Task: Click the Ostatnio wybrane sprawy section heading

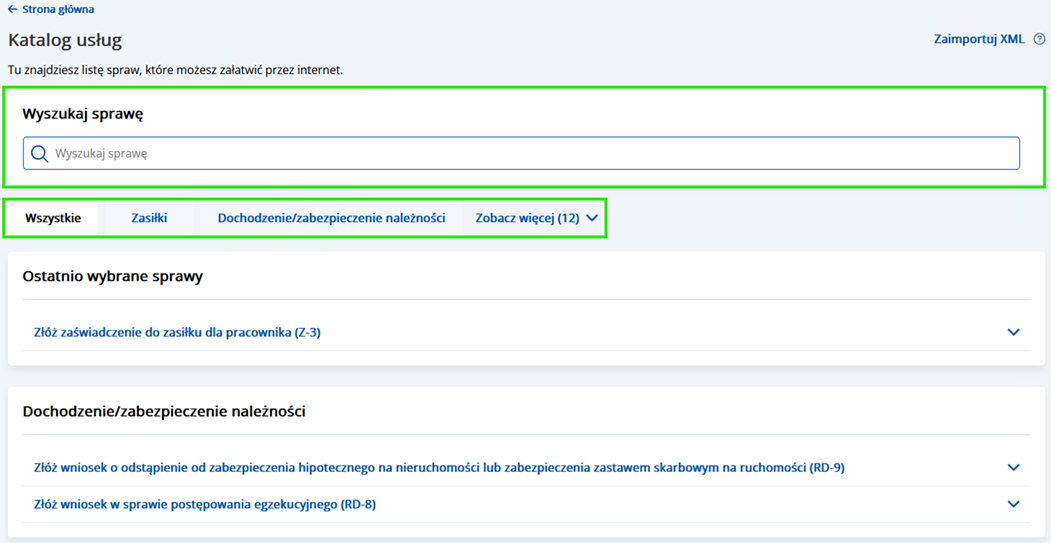Action: [x=112, y=276]
